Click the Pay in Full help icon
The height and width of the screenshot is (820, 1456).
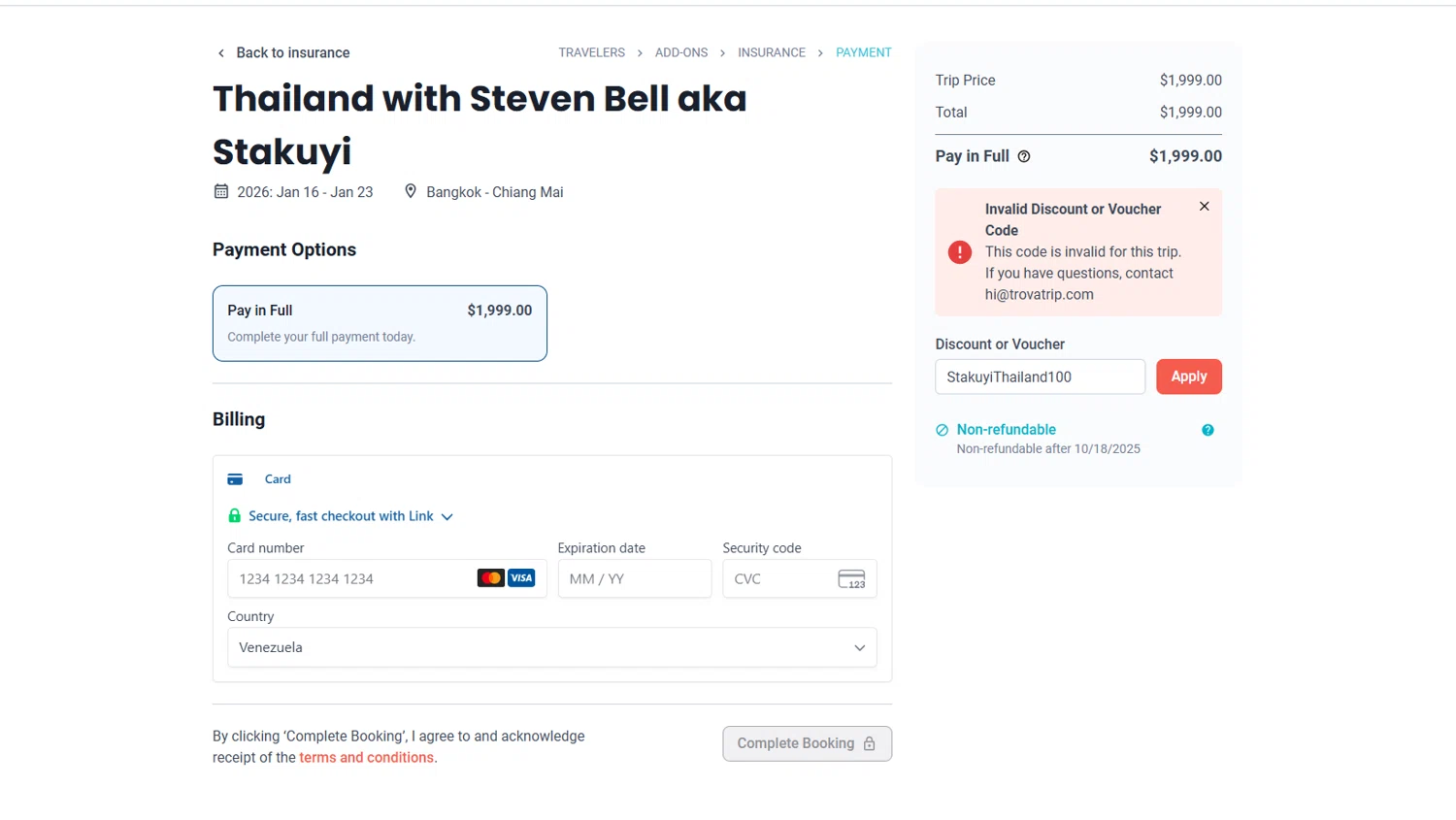point(1023,156)
